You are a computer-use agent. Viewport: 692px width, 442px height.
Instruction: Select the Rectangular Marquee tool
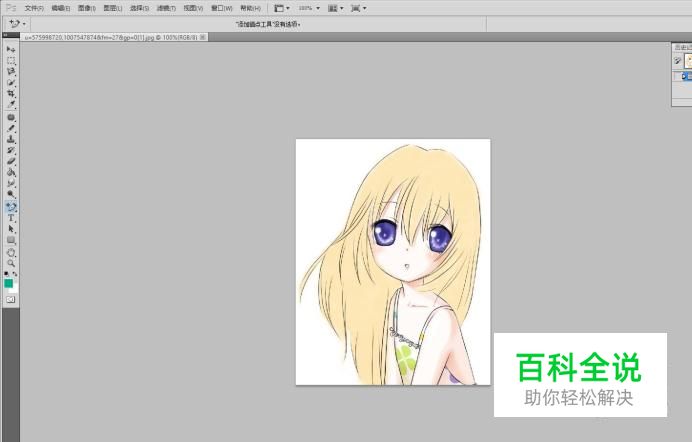(x=11, y=60)
